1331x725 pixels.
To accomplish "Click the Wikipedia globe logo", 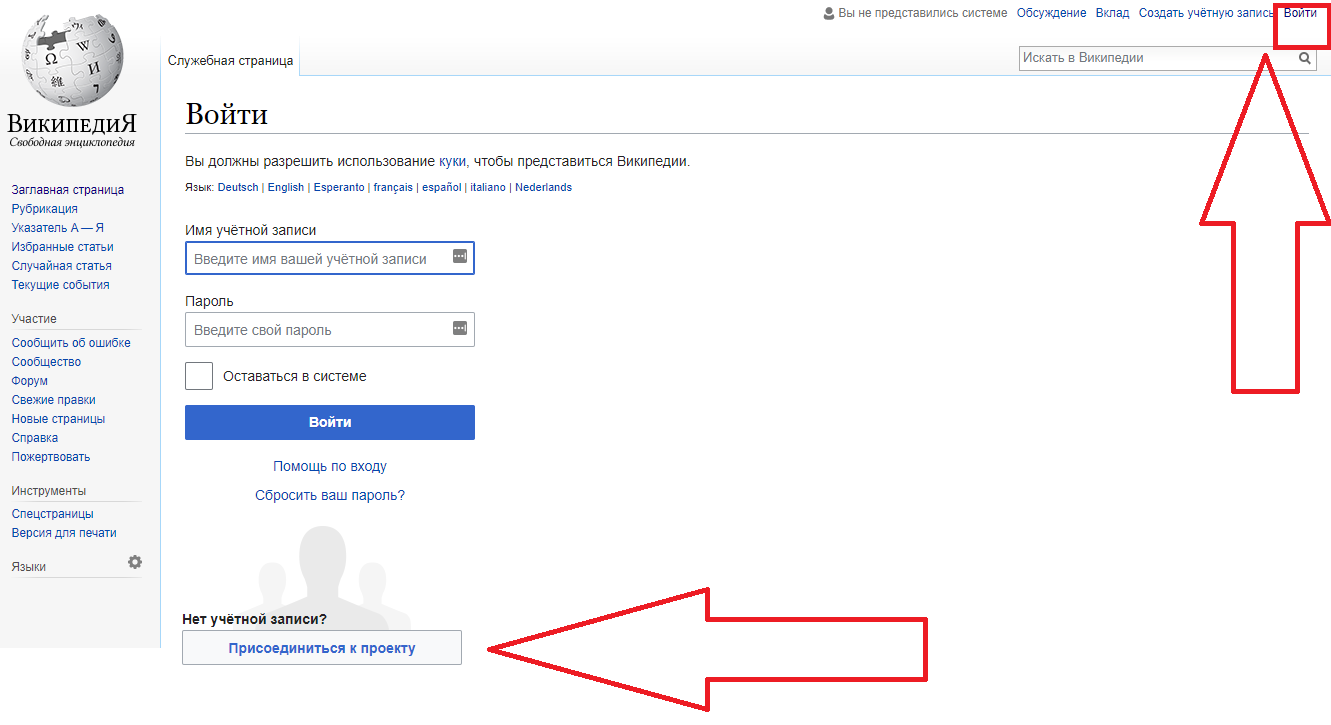I will (x=72, y=60).
